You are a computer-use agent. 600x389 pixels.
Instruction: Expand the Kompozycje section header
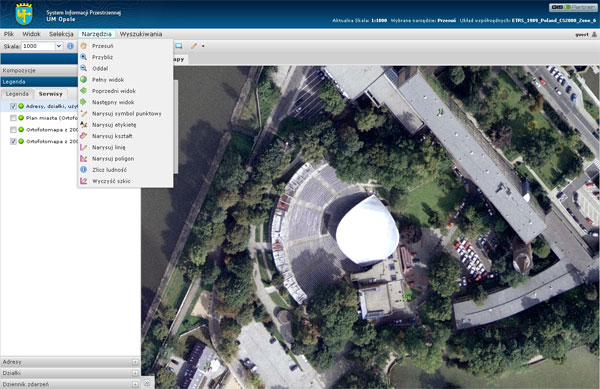point(39,70)
